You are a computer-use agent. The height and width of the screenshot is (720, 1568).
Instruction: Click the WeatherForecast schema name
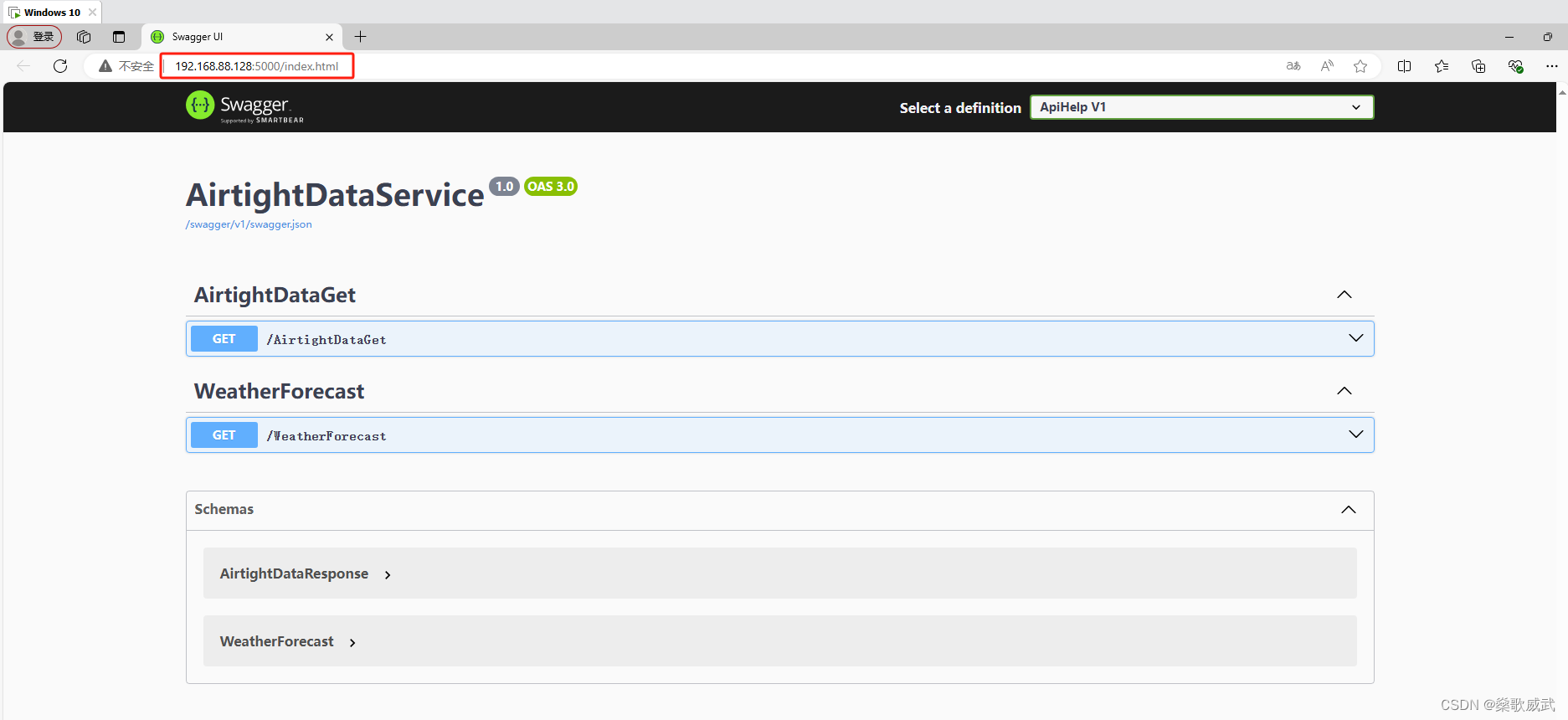click(276, 641)
